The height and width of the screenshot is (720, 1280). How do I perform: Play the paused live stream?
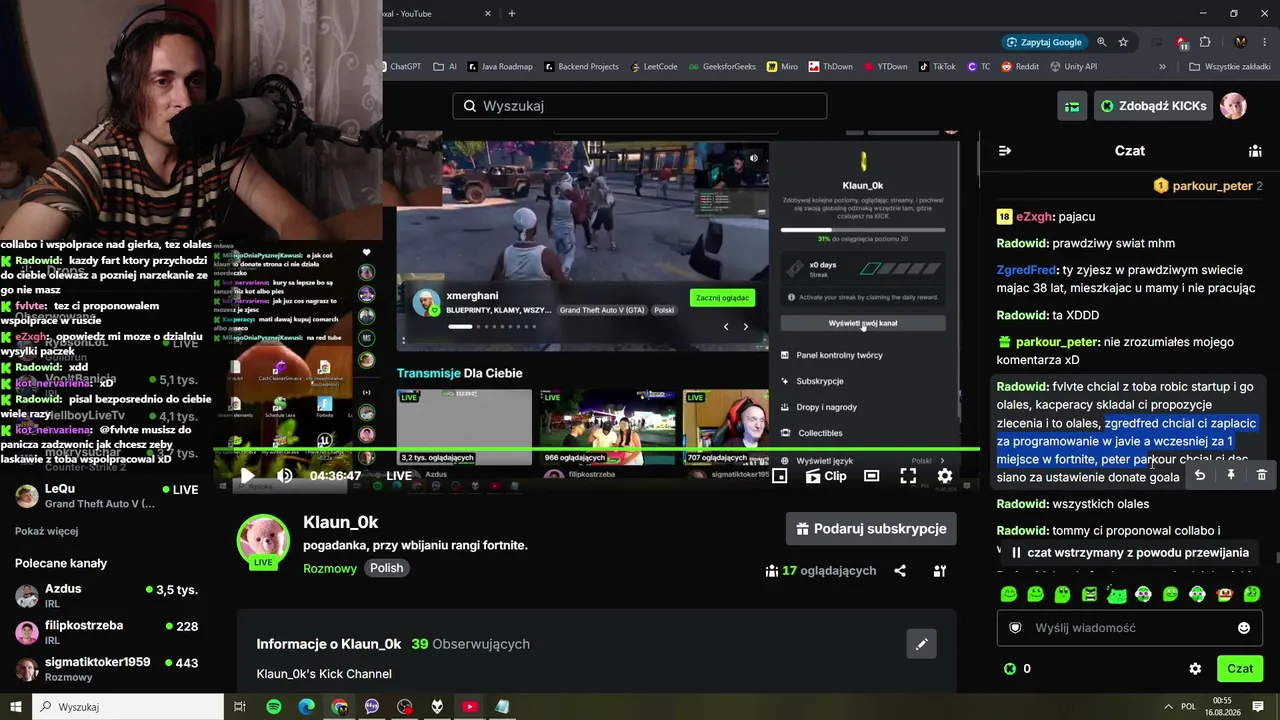pyautogui.click(x=246, y=476)
